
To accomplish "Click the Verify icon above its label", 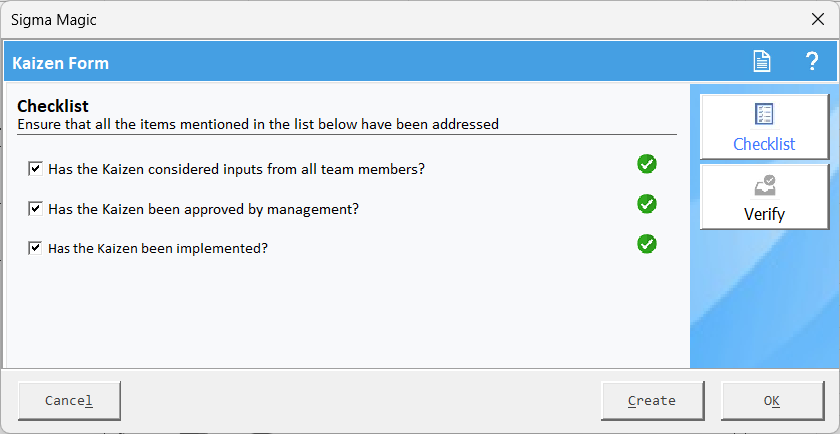I will (764, 185).
